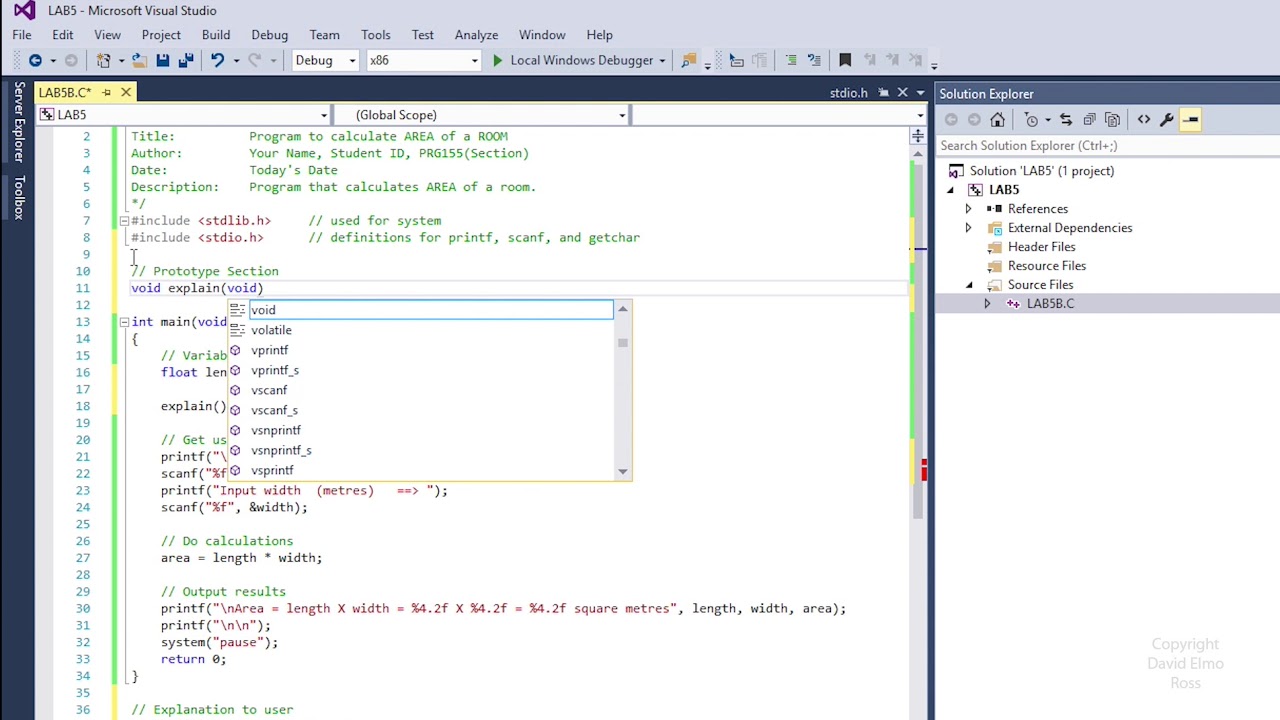Open the Analyze menu
1280x720 pixels.
476,35
